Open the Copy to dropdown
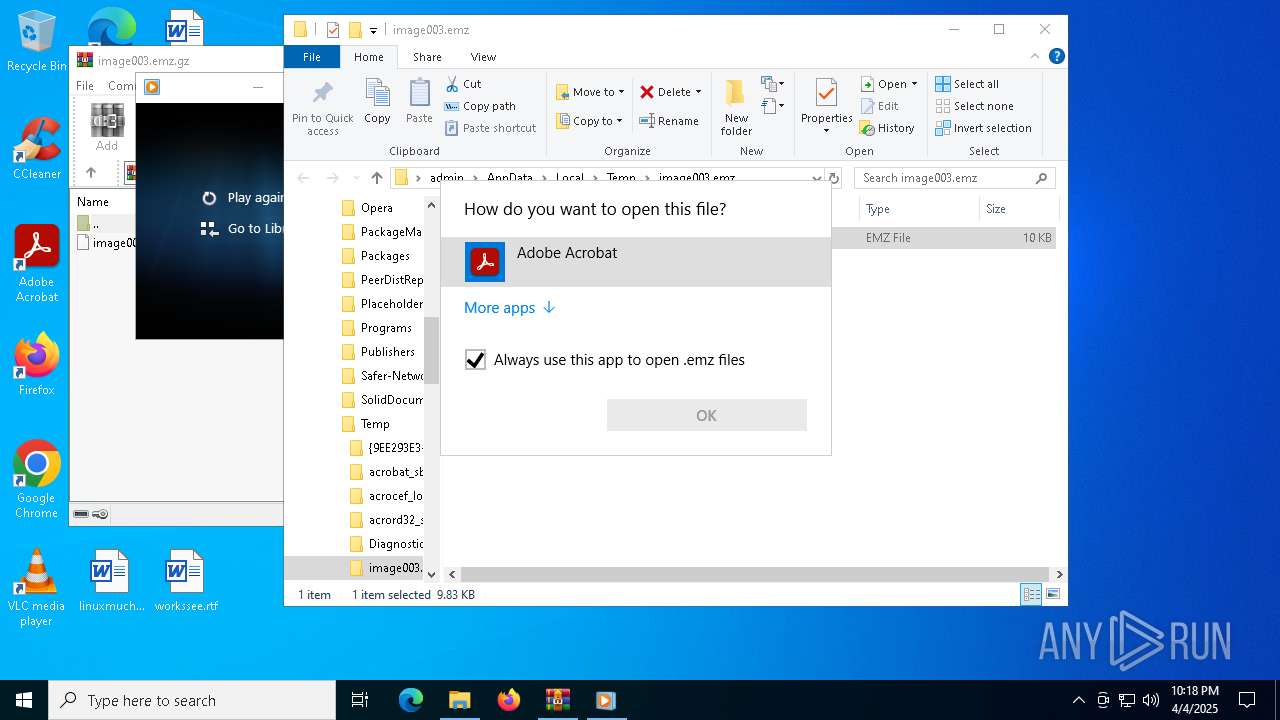This screenshot has height=720, width=1280. click(x=590, y=121)
